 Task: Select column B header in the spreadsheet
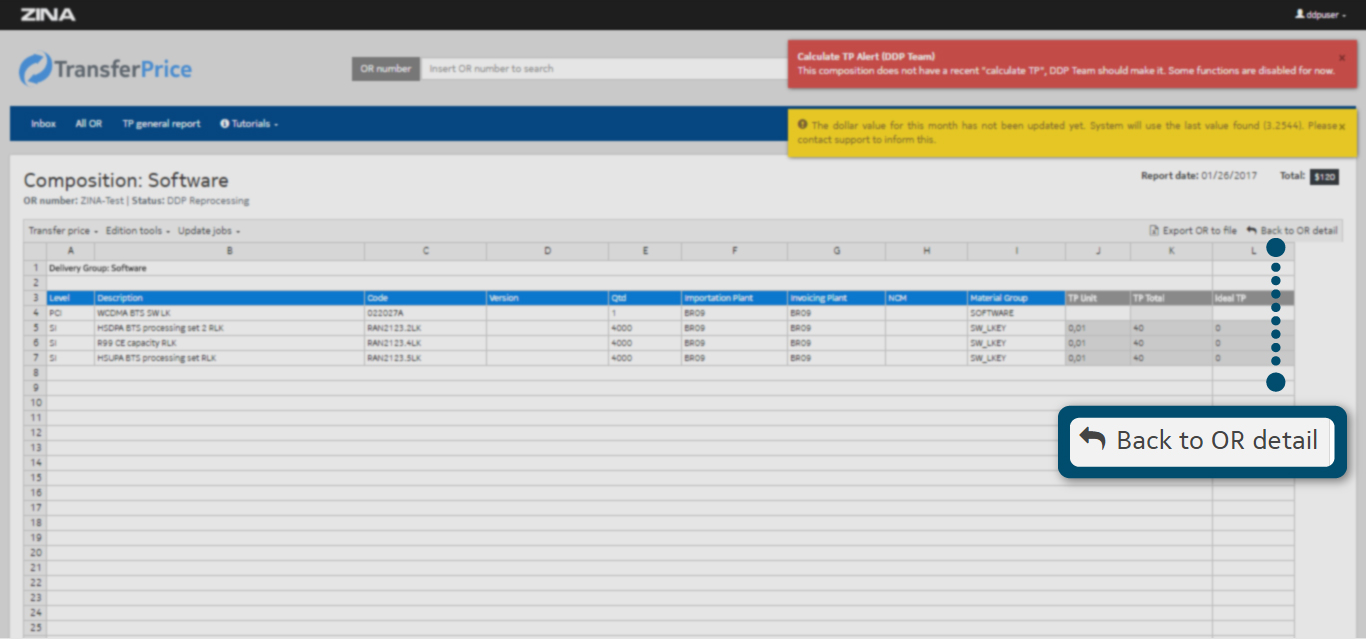(229, 251)
